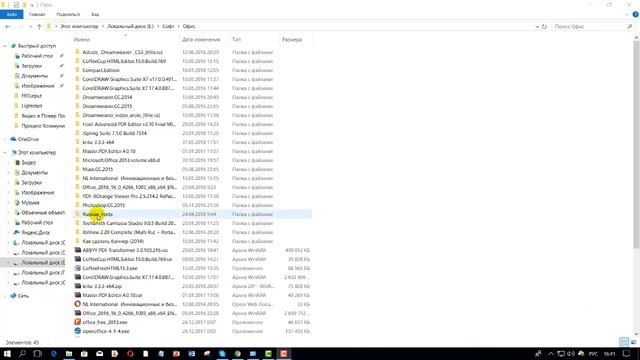Viewport: 640px width, 360px height.
Task: Navigate to Локальный диск (E:) in the breadcrumb
Action: [131, 27]
